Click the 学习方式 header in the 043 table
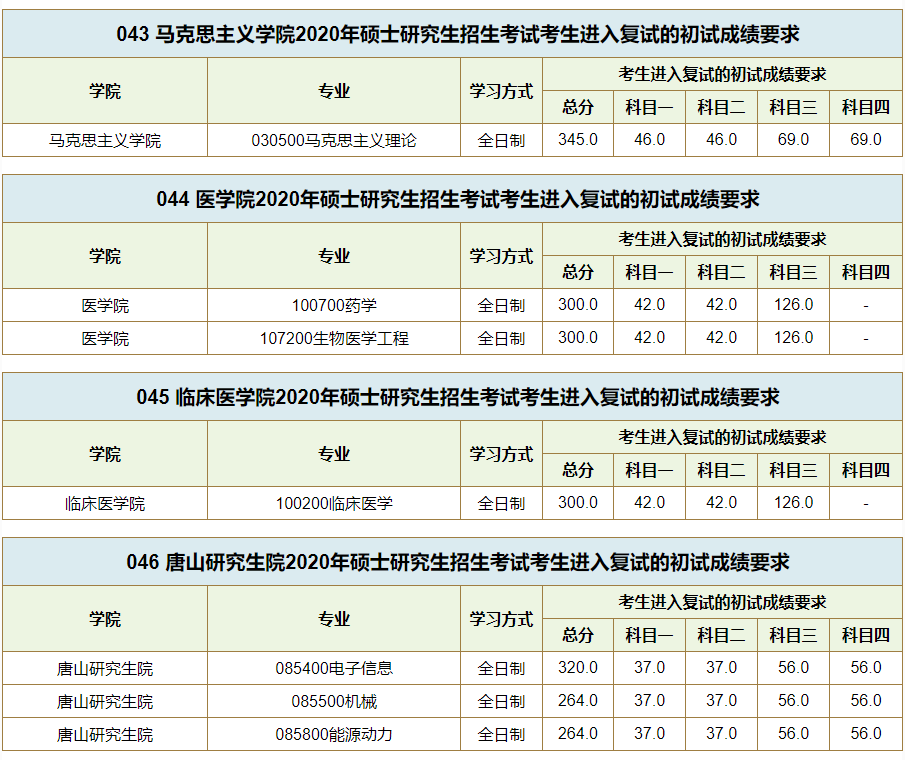 (501, 91)
